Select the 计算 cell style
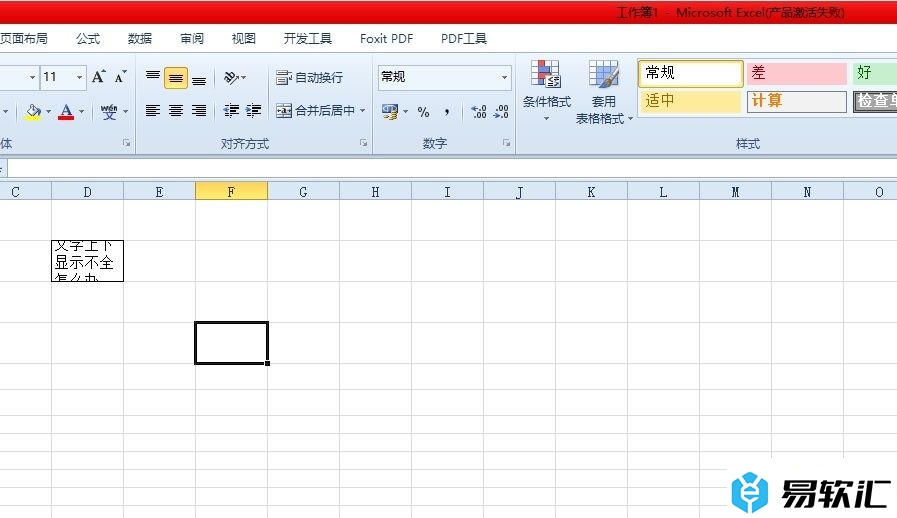Image resolution: width=897 pixels, height=518 pixels. point(796,101)
